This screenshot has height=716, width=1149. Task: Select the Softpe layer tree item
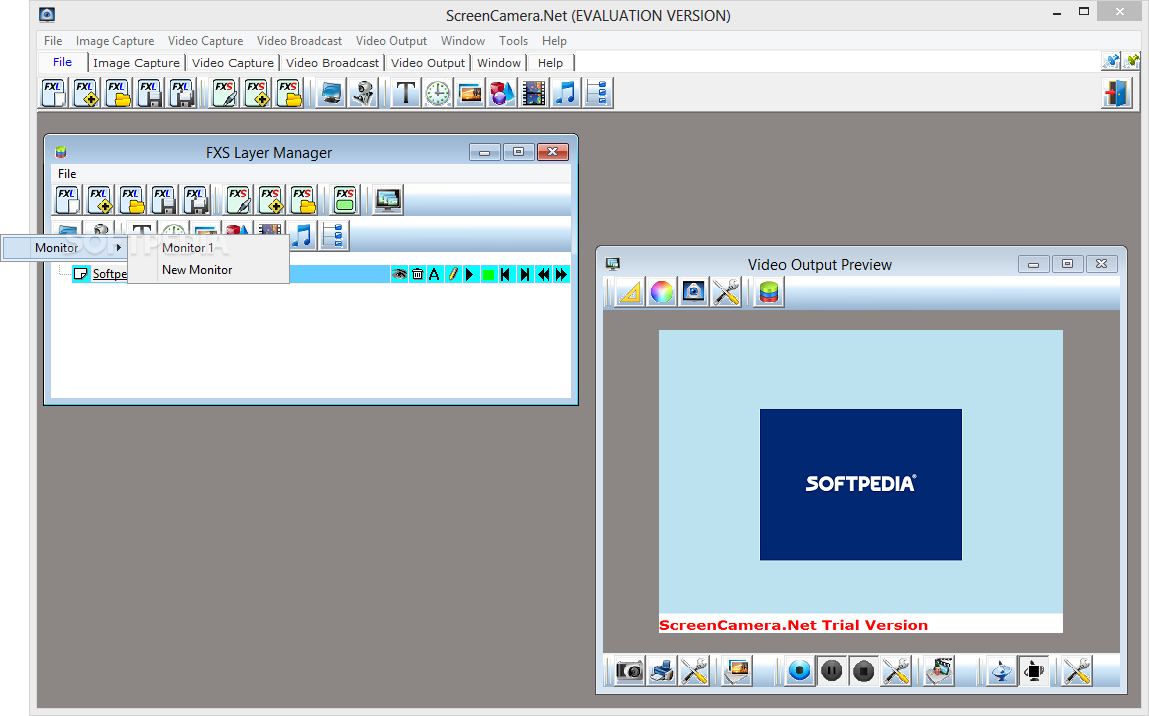(109, 274)
